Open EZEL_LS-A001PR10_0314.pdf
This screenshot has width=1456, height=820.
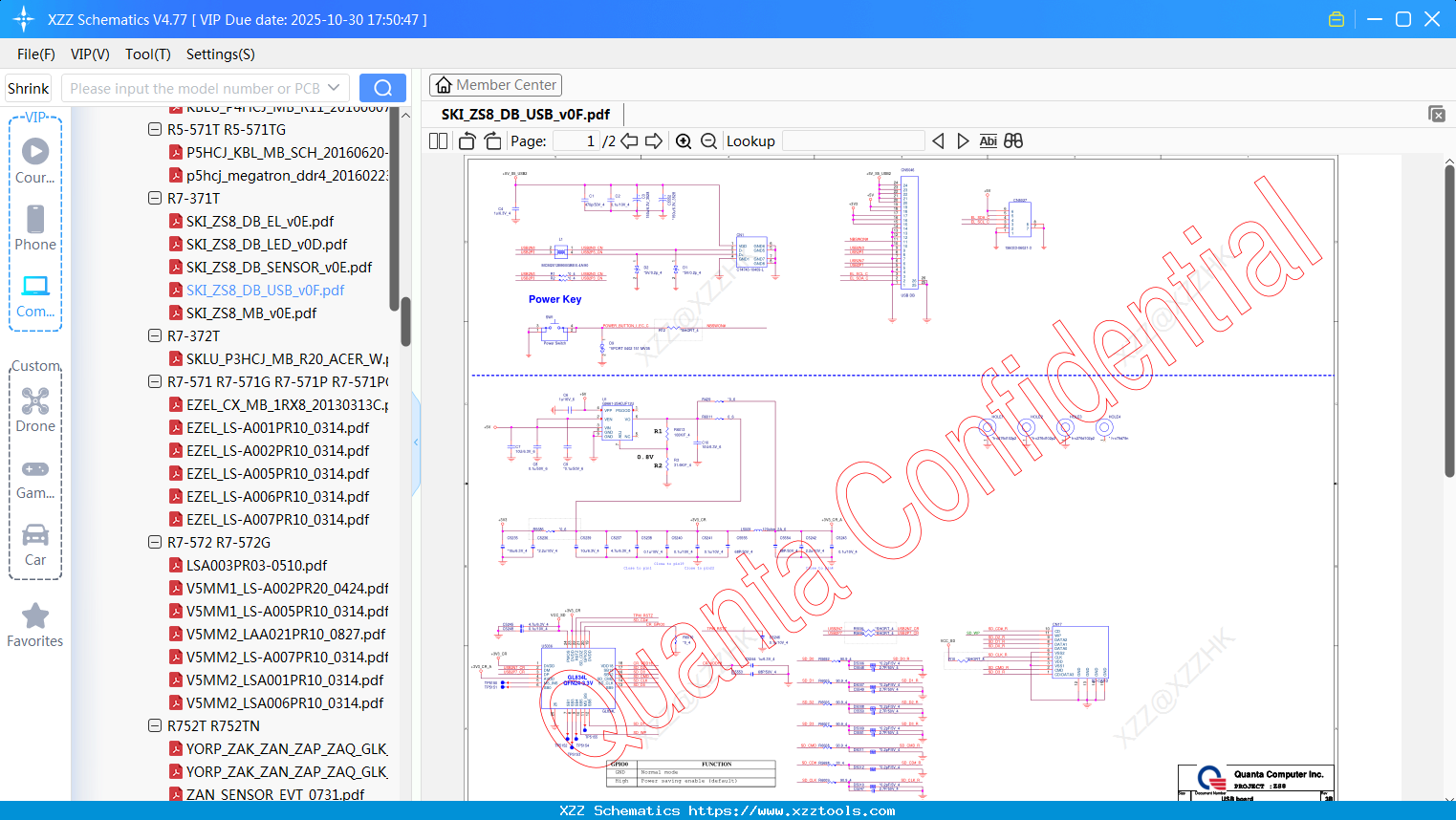(x=277, y=427)
